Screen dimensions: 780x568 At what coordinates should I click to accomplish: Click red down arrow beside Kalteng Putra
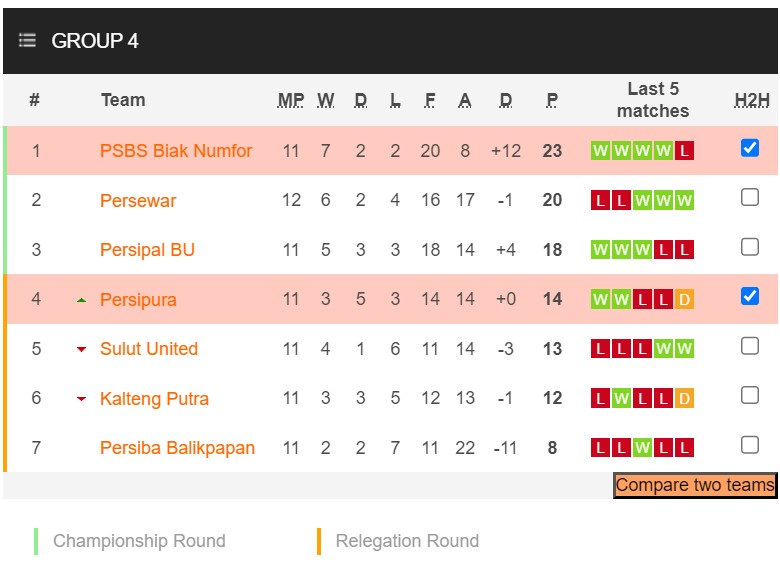[81, 399]
